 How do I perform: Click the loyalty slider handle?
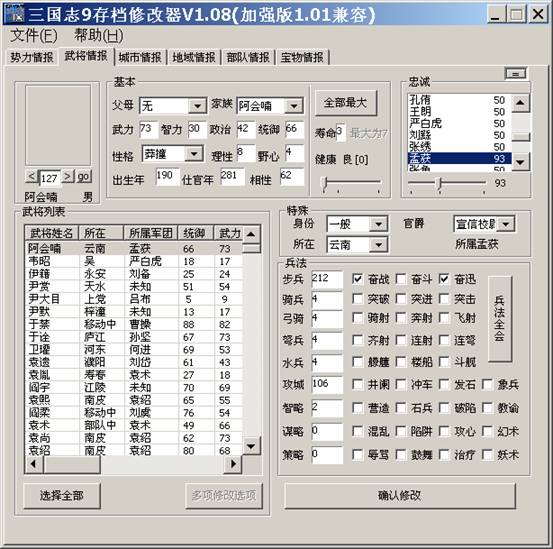[x=439, y=183]
